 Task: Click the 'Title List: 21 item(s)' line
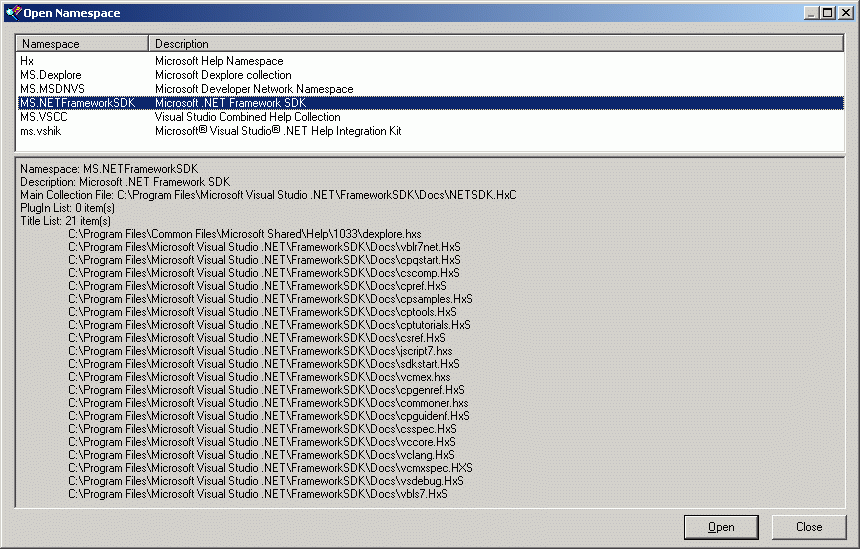tap(65, 221)
